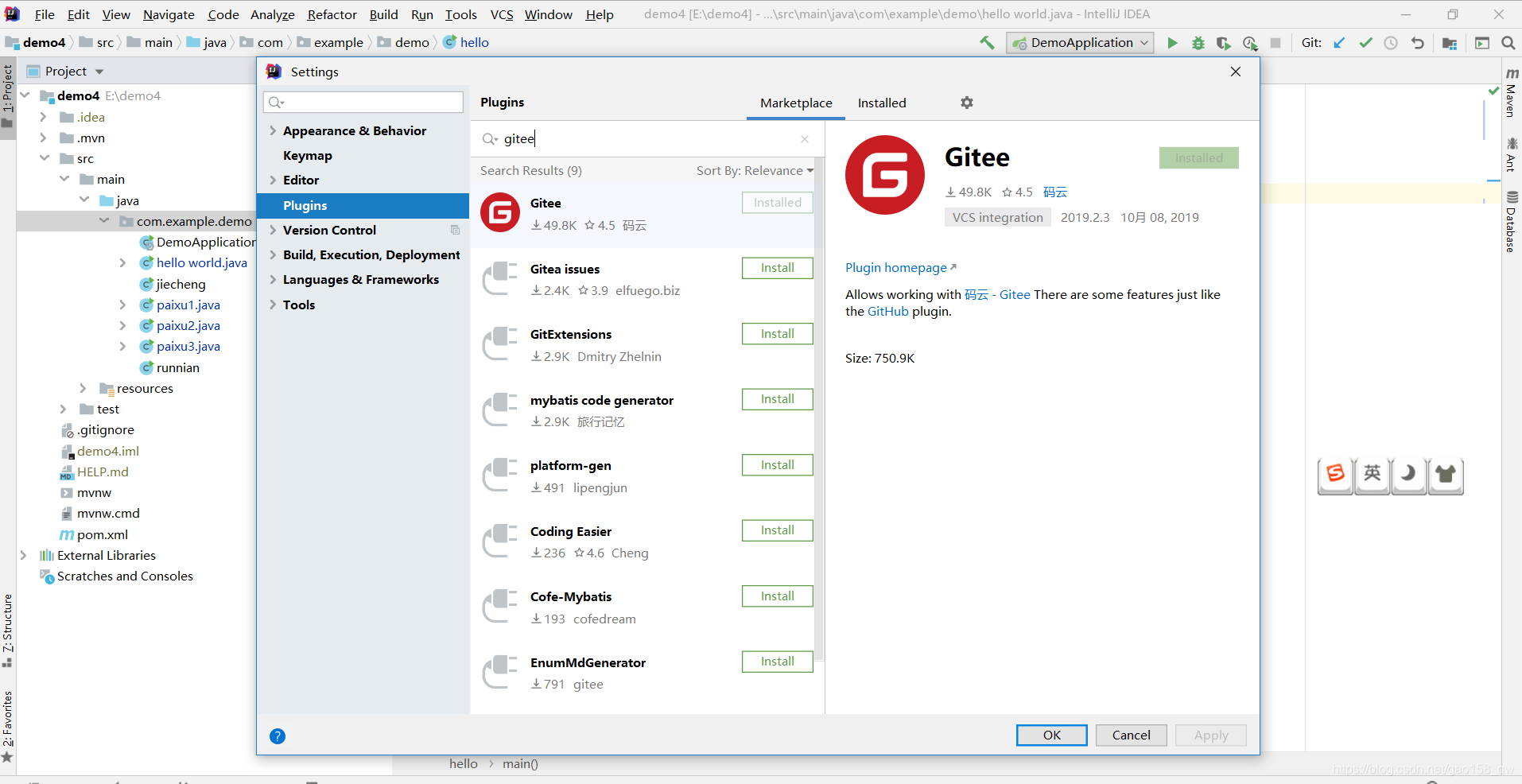This screenshot has width=1522, height=784.
Task: Clear the gitee search text with X
Action: click(805, 139)
